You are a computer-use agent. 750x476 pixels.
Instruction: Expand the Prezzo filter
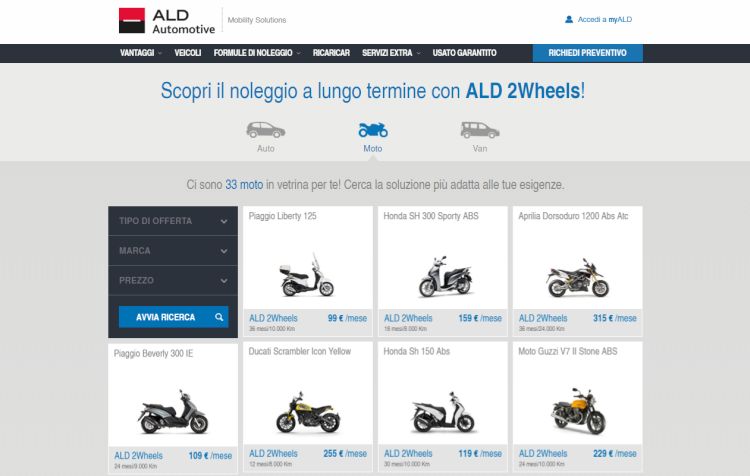173,280
